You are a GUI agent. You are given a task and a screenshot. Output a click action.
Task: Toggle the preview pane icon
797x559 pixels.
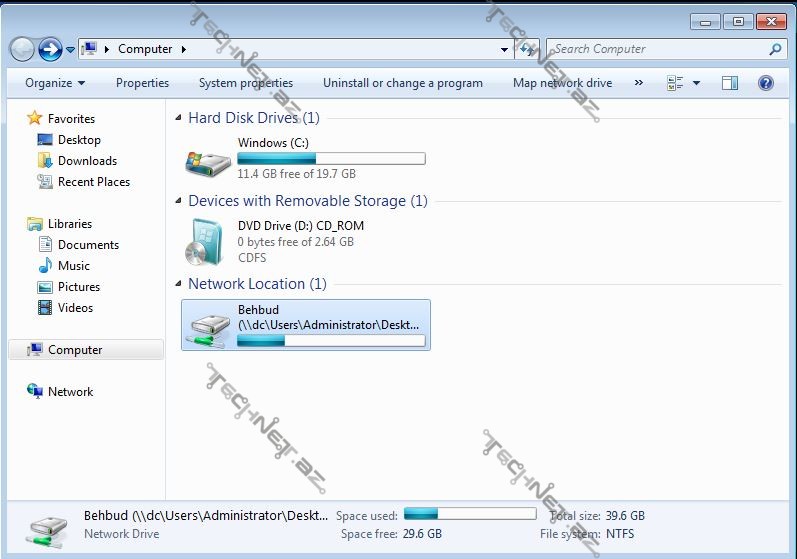[730, 83]
